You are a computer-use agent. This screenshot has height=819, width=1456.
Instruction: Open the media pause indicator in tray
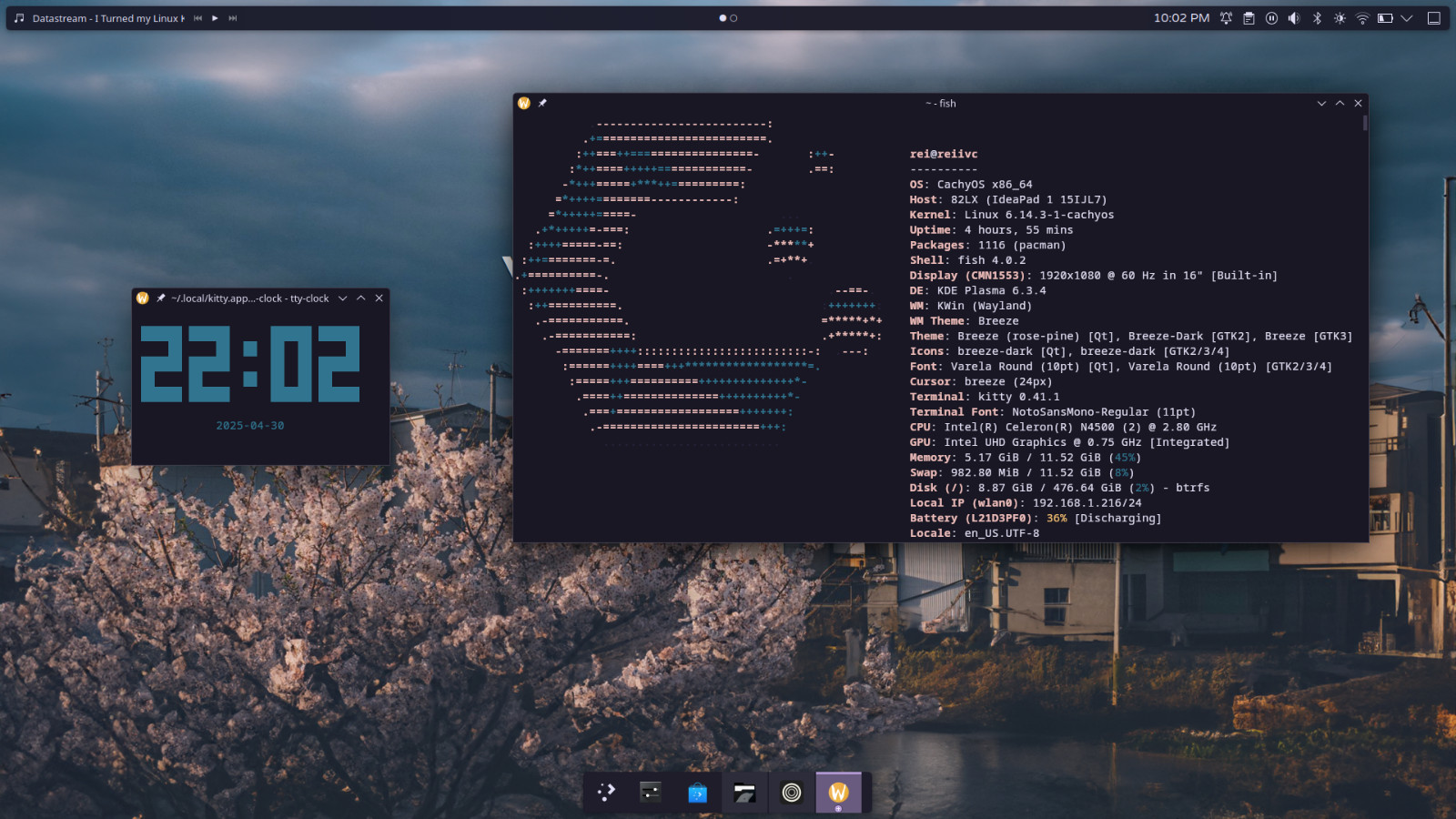pyautogui.click(x=1271, y=18)
